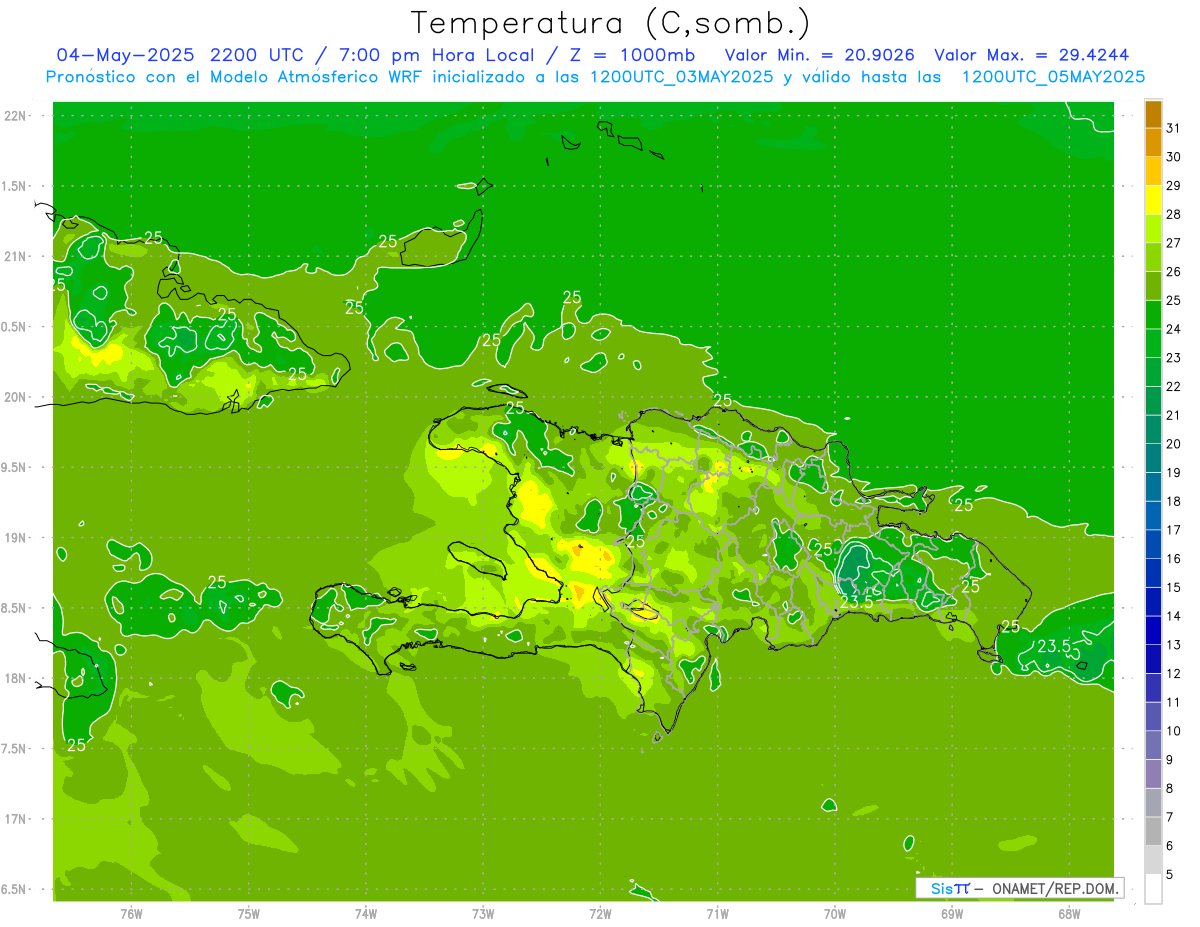
Task: Click 'Valor Min. = 20.9026' text
Action: pyautogui.click(x=819, y=55)
